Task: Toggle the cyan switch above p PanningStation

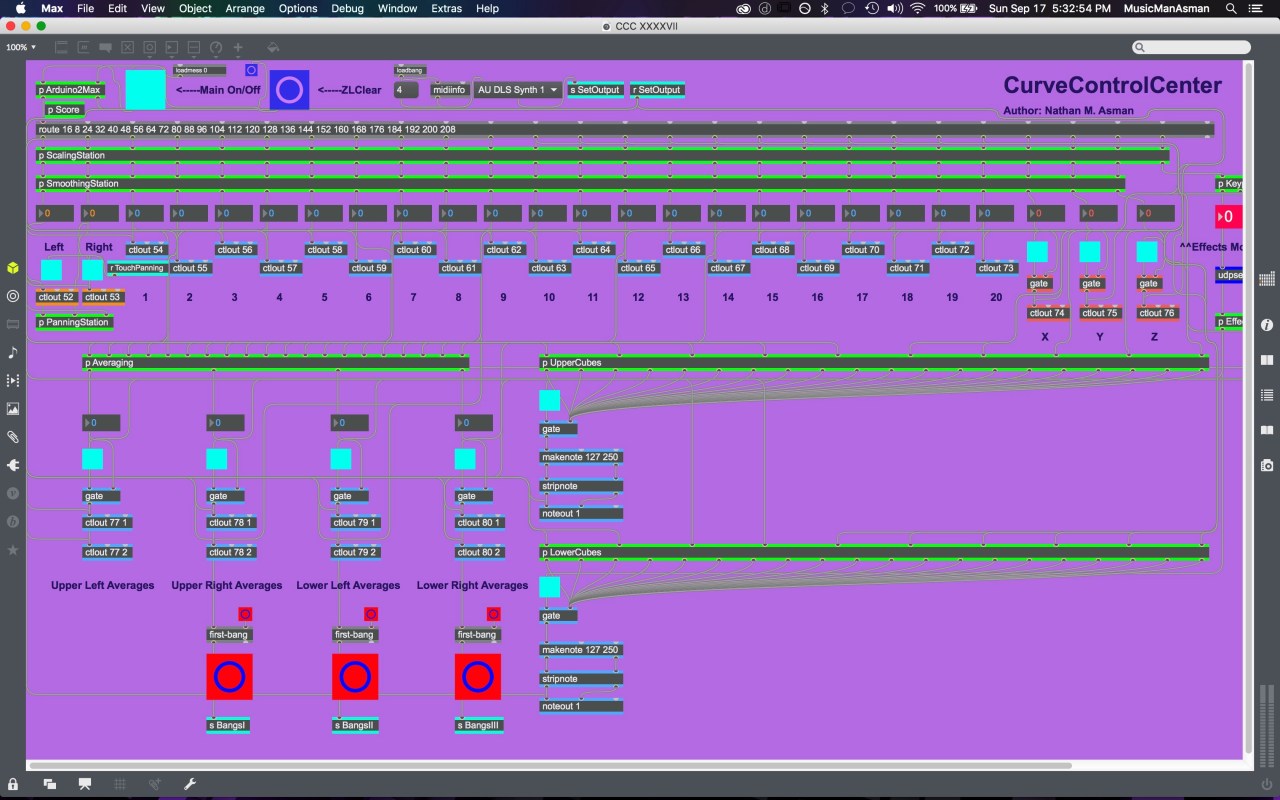Action: (x=51, y=270)
